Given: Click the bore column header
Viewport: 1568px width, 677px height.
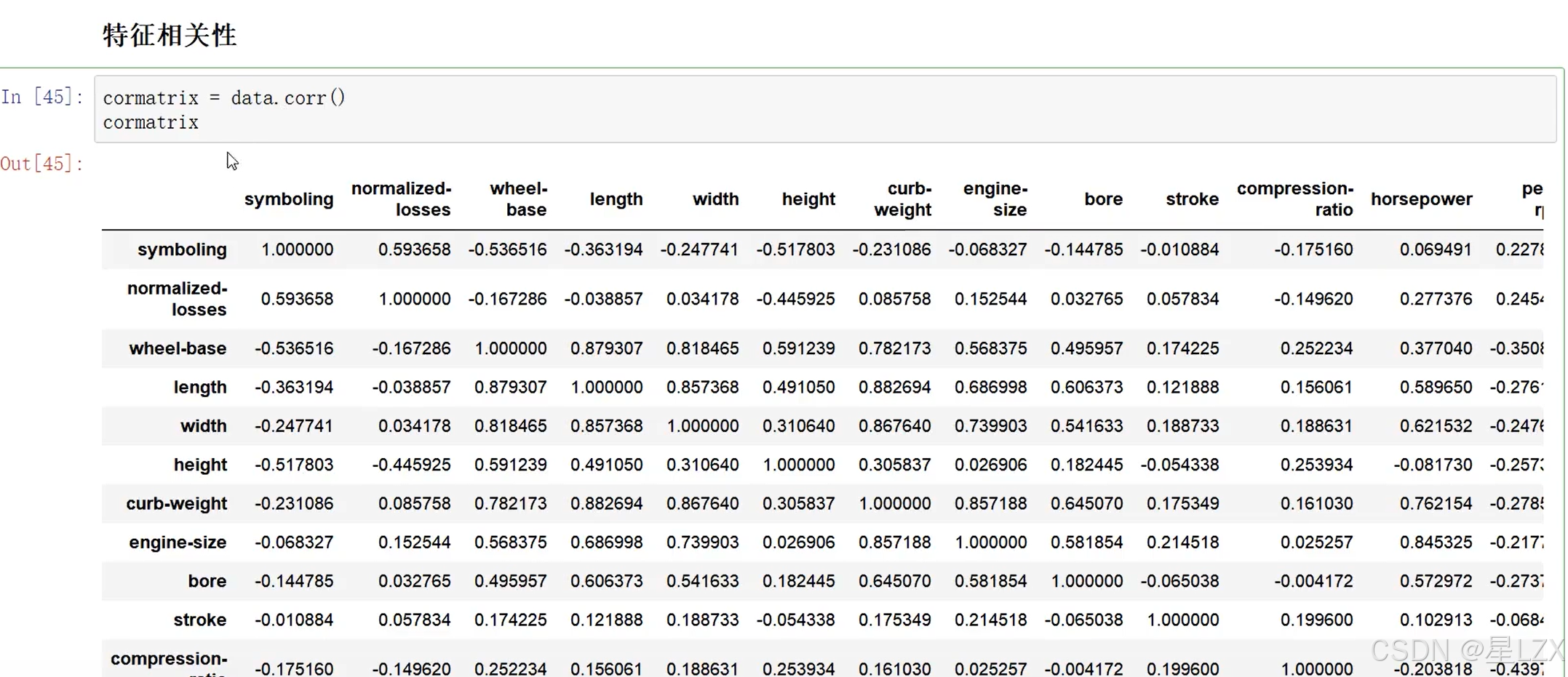Looking at the screenshot, I should point(1103,199).
